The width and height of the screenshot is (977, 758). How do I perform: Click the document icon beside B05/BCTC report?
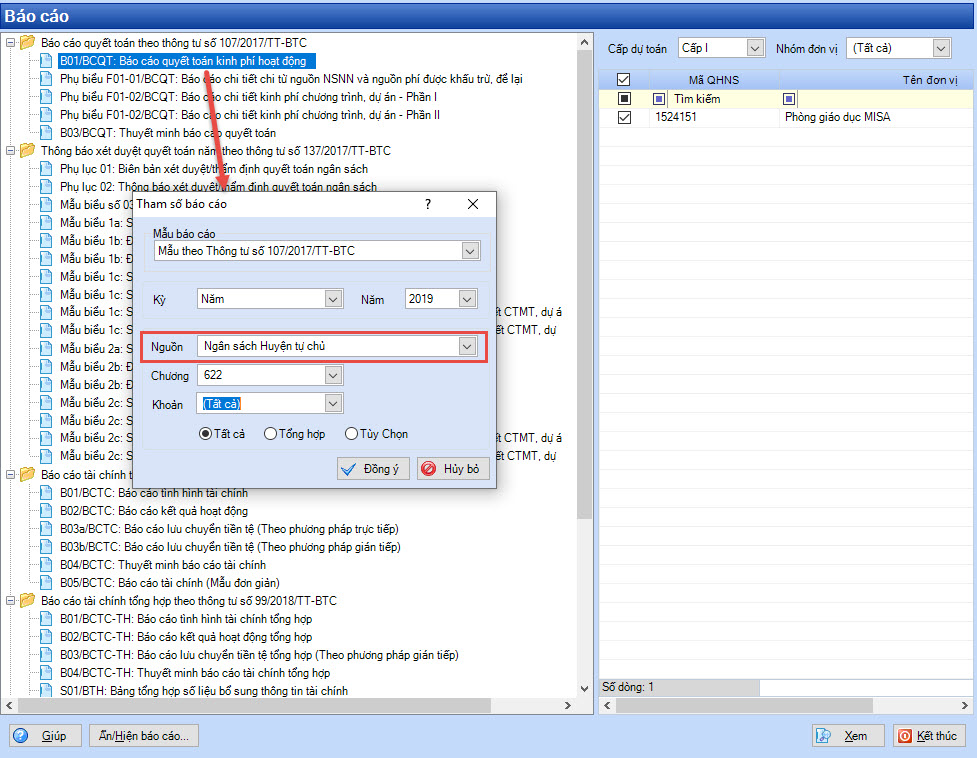[46, 583]
